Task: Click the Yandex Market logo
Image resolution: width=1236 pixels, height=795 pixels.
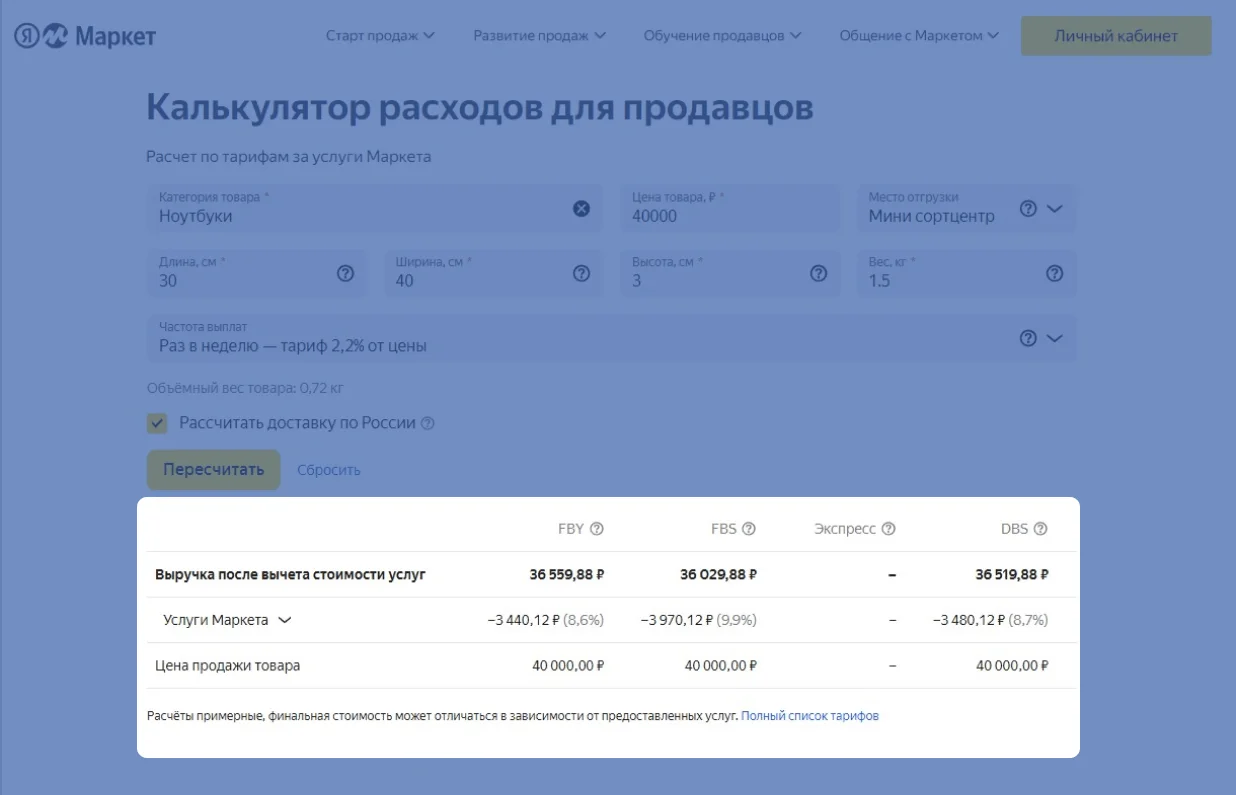Action: [x=85, y=37]
